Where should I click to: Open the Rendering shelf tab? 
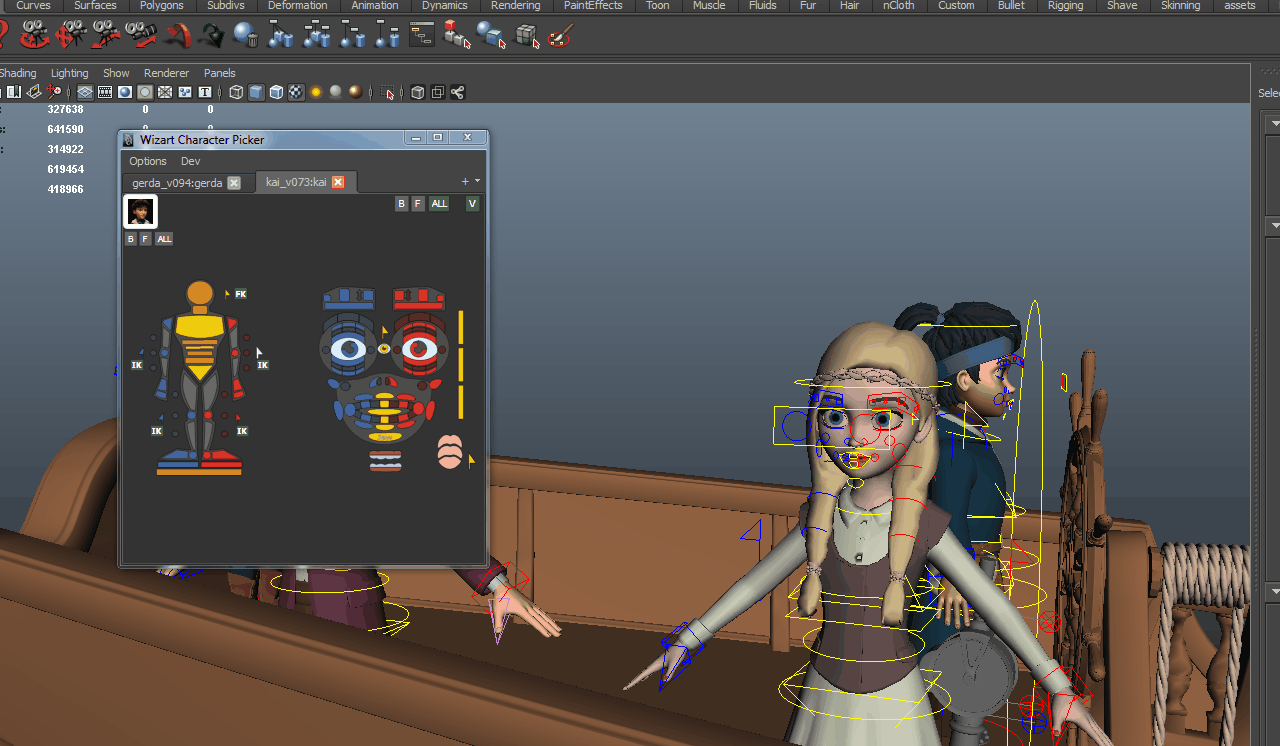(515, 6)
